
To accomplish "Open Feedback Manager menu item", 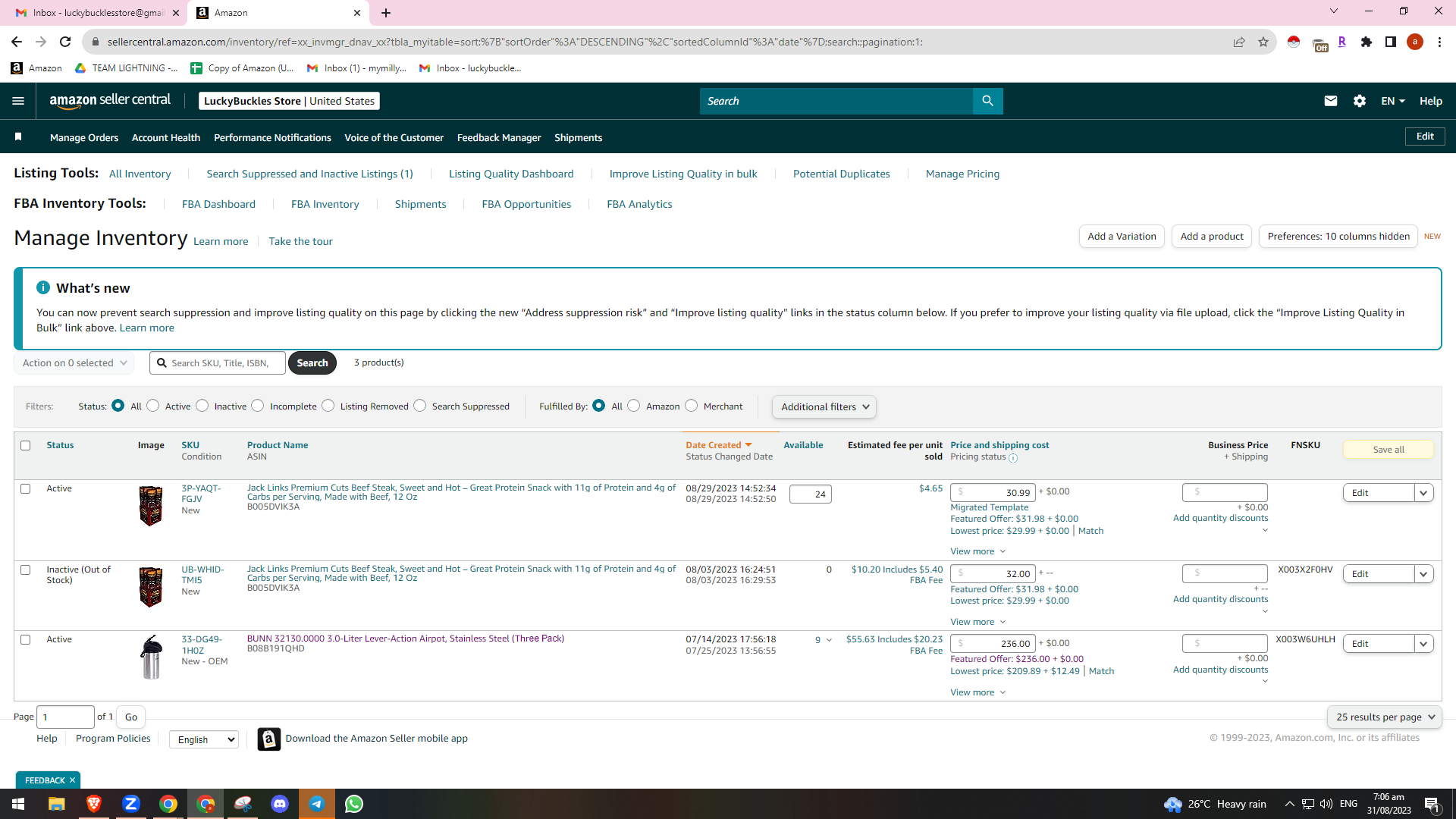I will [499, 137].
